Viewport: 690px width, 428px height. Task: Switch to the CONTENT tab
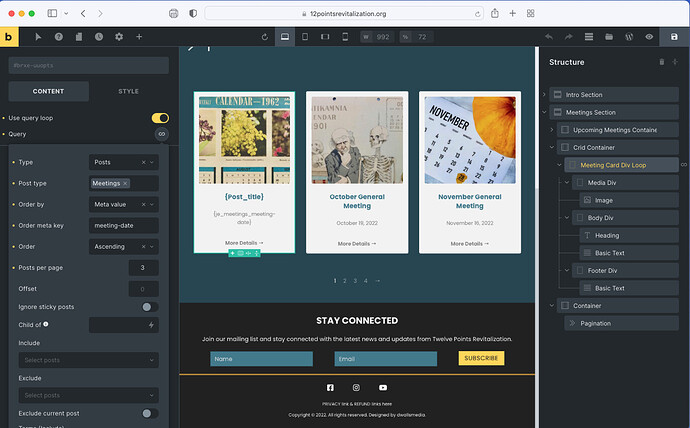[48, 91]
